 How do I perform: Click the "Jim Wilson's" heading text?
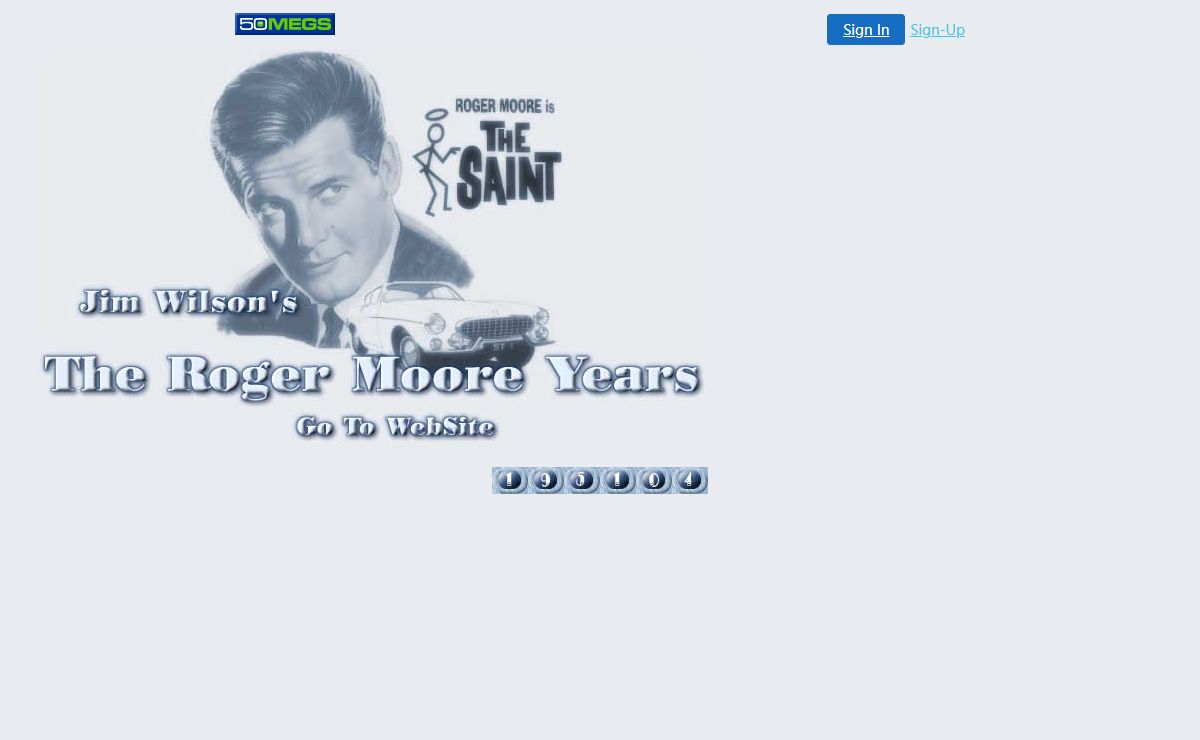188,301
